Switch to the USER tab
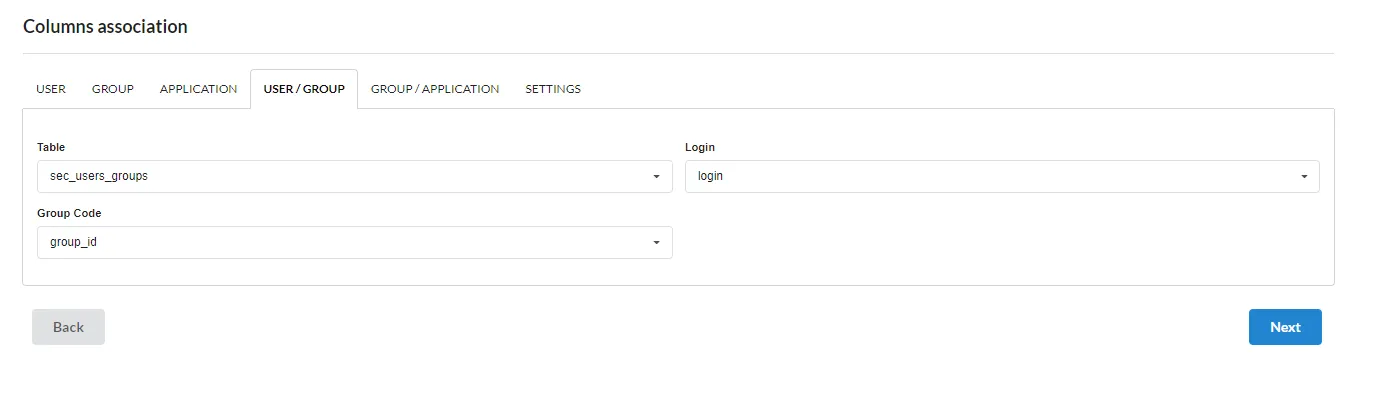 (x=51, y=89)
